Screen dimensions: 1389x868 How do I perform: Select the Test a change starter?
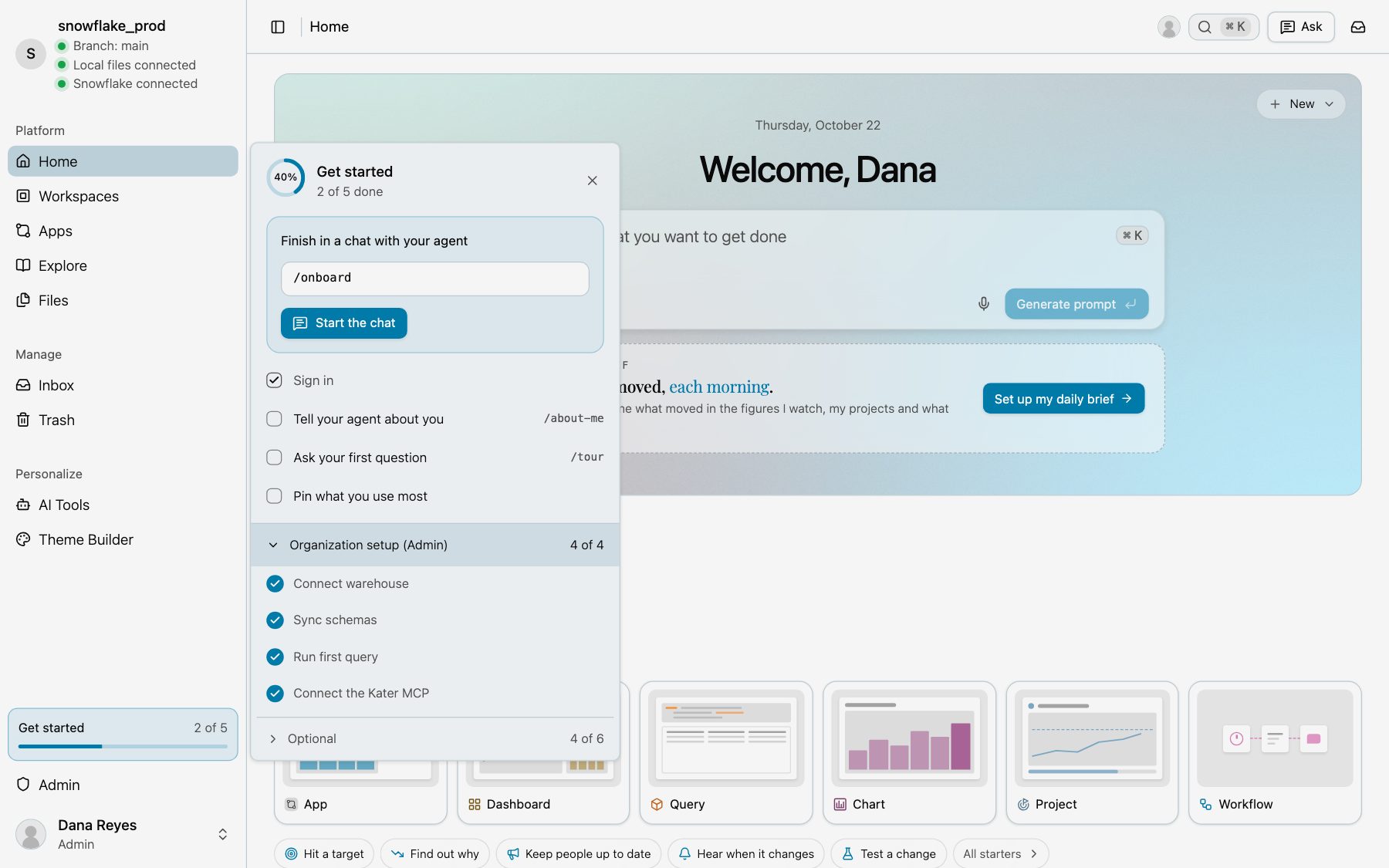coord(888,853)
